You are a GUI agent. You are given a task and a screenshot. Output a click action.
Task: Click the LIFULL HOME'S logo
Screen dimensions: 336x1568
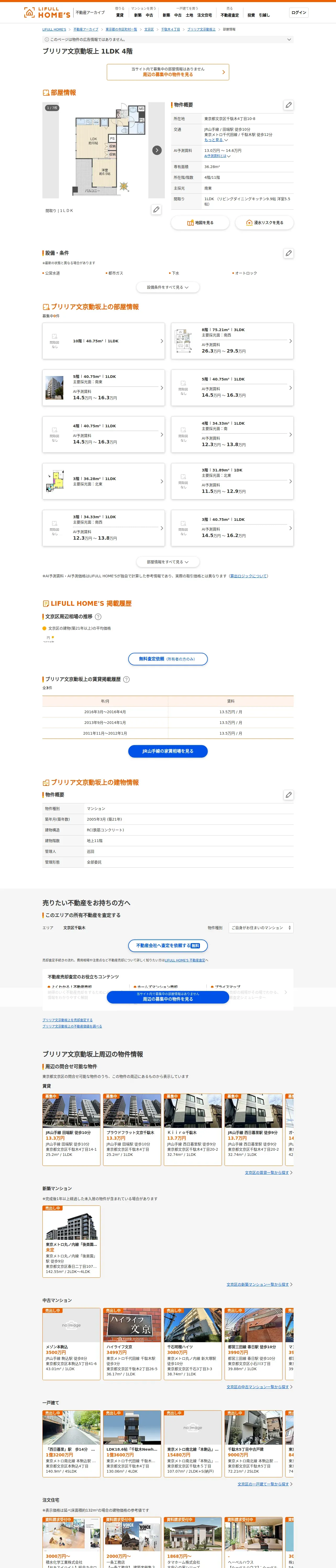pos(47,12)
